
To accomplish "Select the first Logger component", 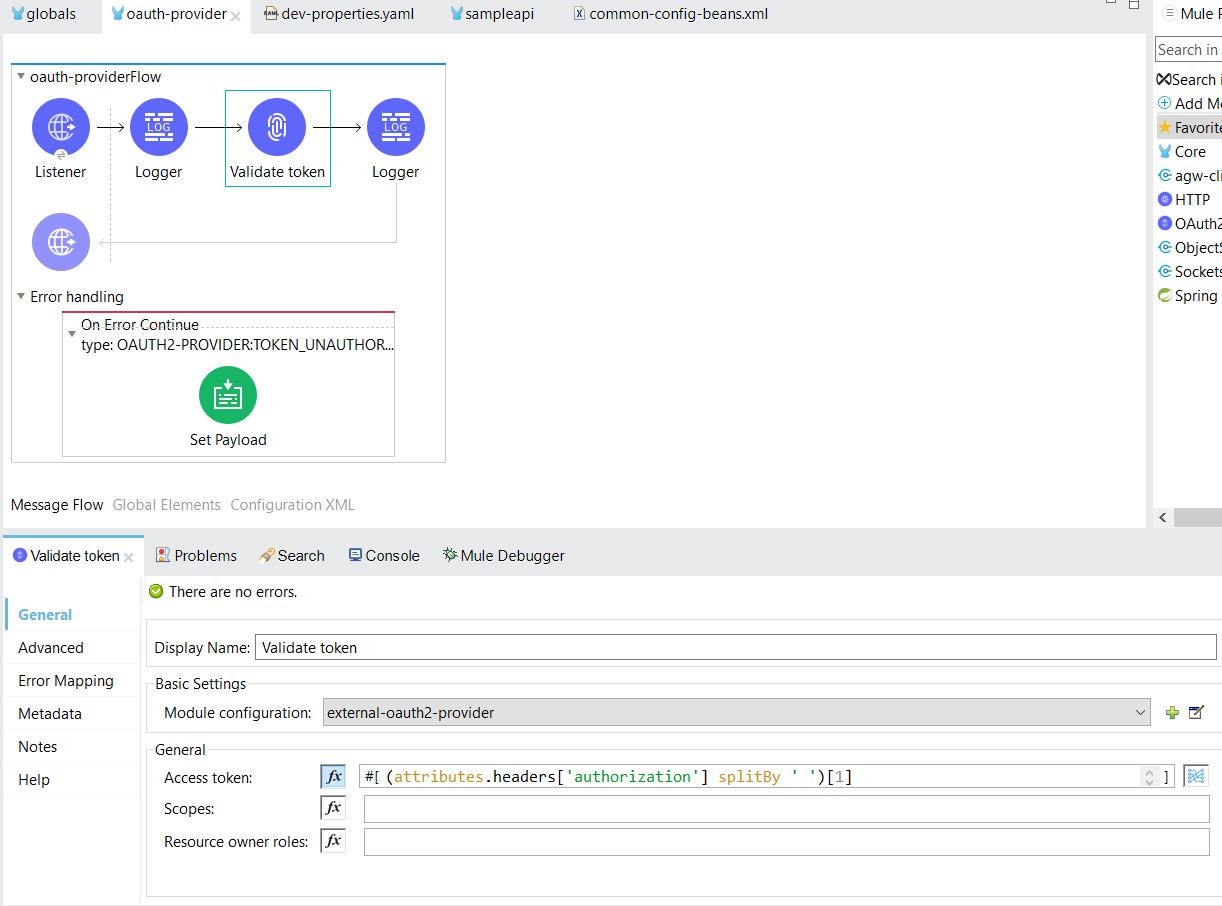I will (159, 128).
